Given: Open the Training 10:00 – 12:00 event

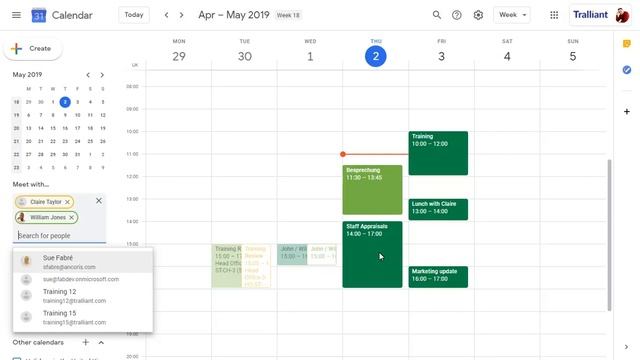Looking at the screenshot, I should point(438,153).
